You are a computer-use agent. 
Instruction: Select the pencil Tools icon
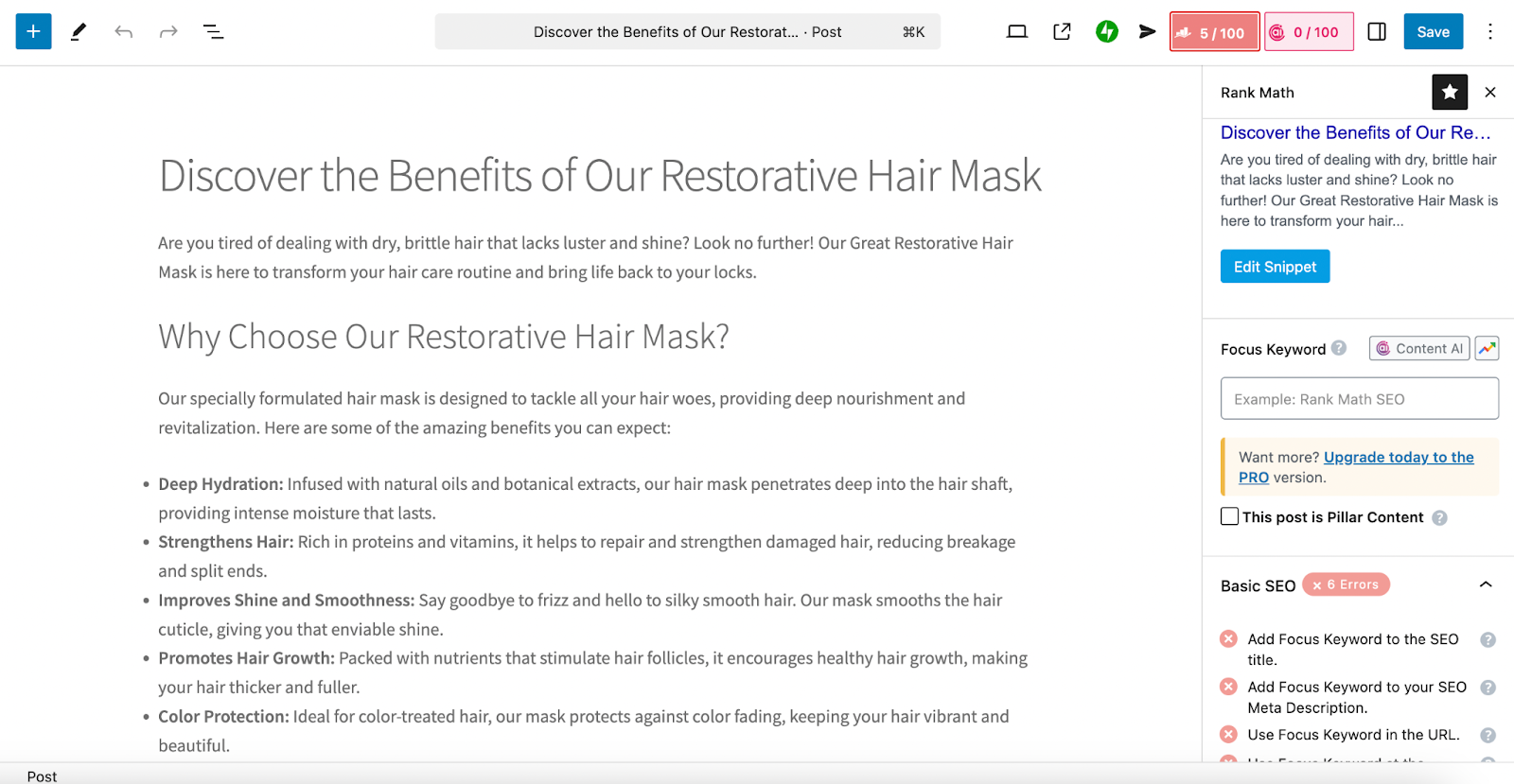coord(79,31)
